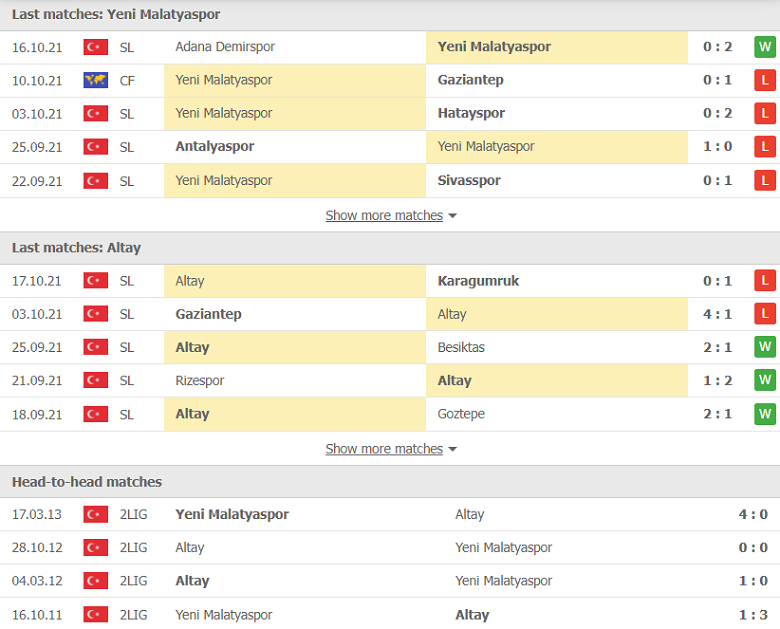Click 2LIG label in 28.10.12 row
Viewport: 780px width, 629px height.
(x=133, y=547)
